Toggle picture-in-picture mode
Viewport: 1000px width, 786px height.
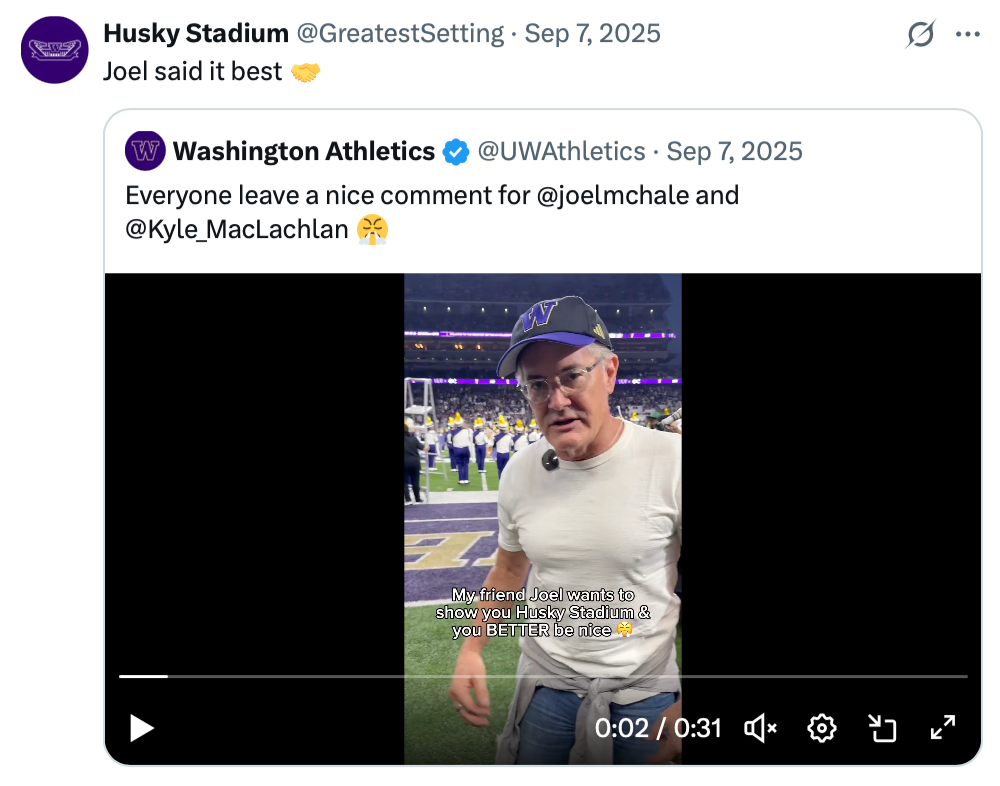click(882, 728)
